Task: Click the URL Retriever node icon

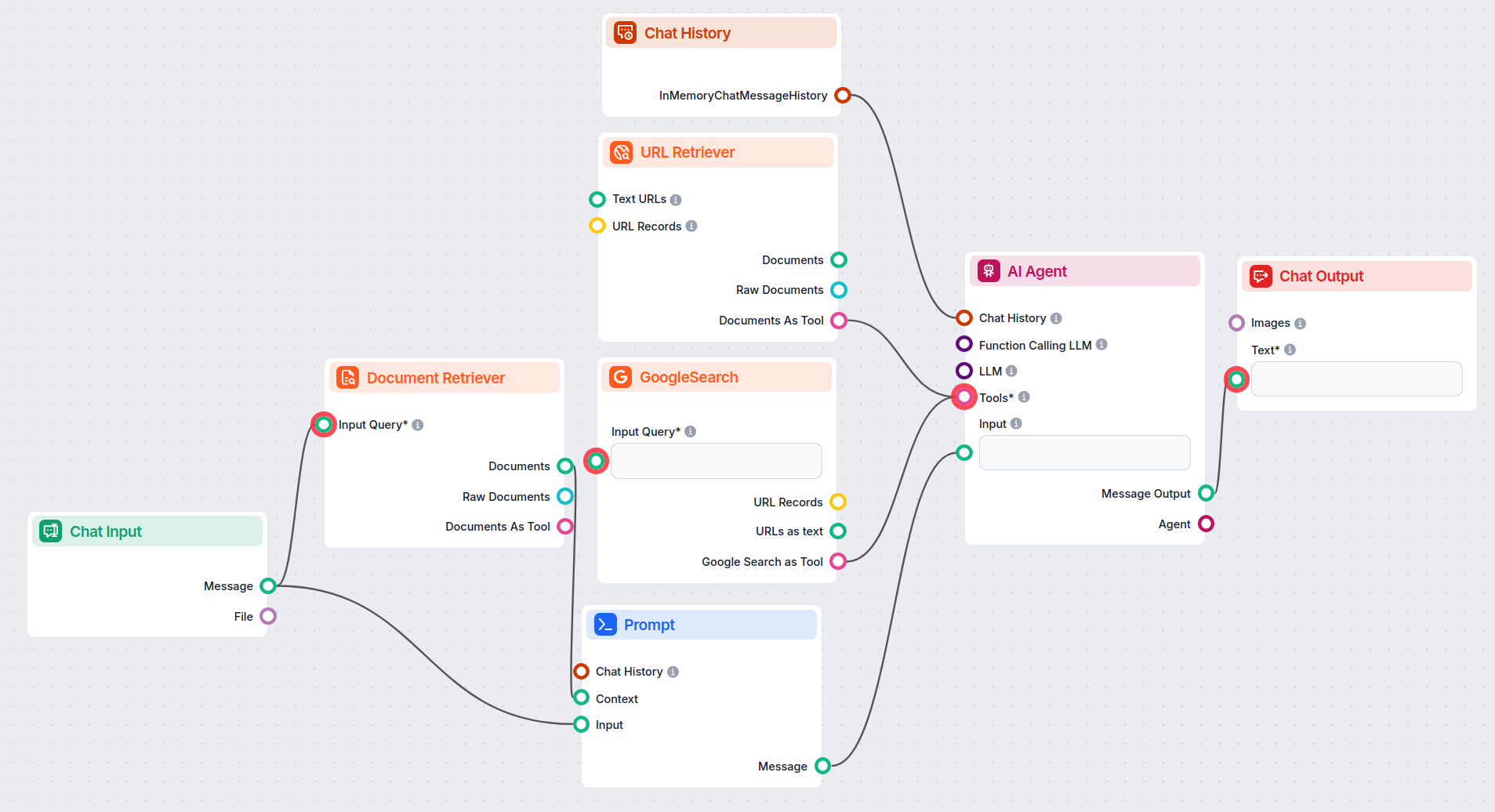Action: tap(621, 152)
